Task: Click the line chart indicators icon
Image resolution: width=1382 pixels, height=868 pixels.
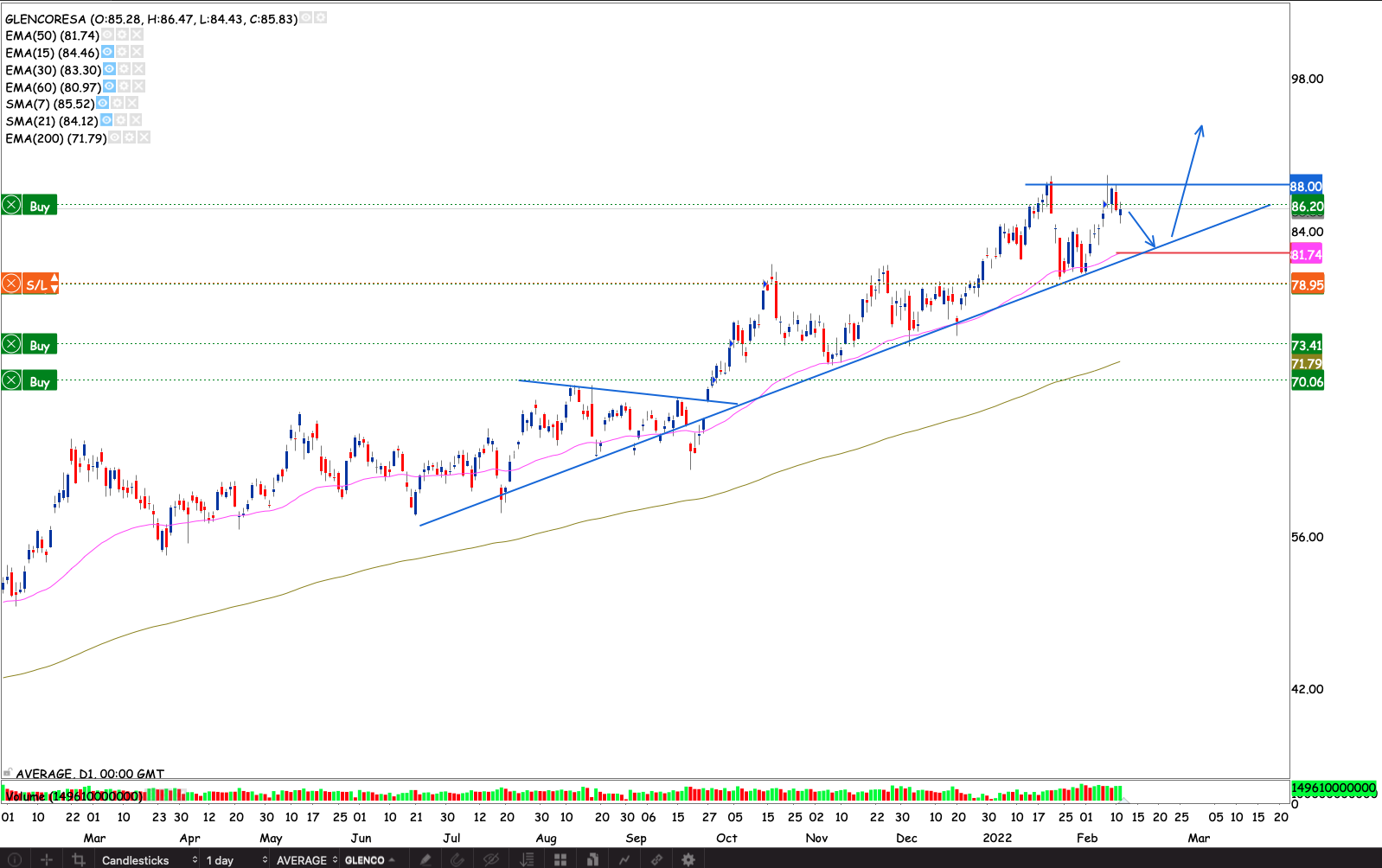Action: (x=624, y=859)
